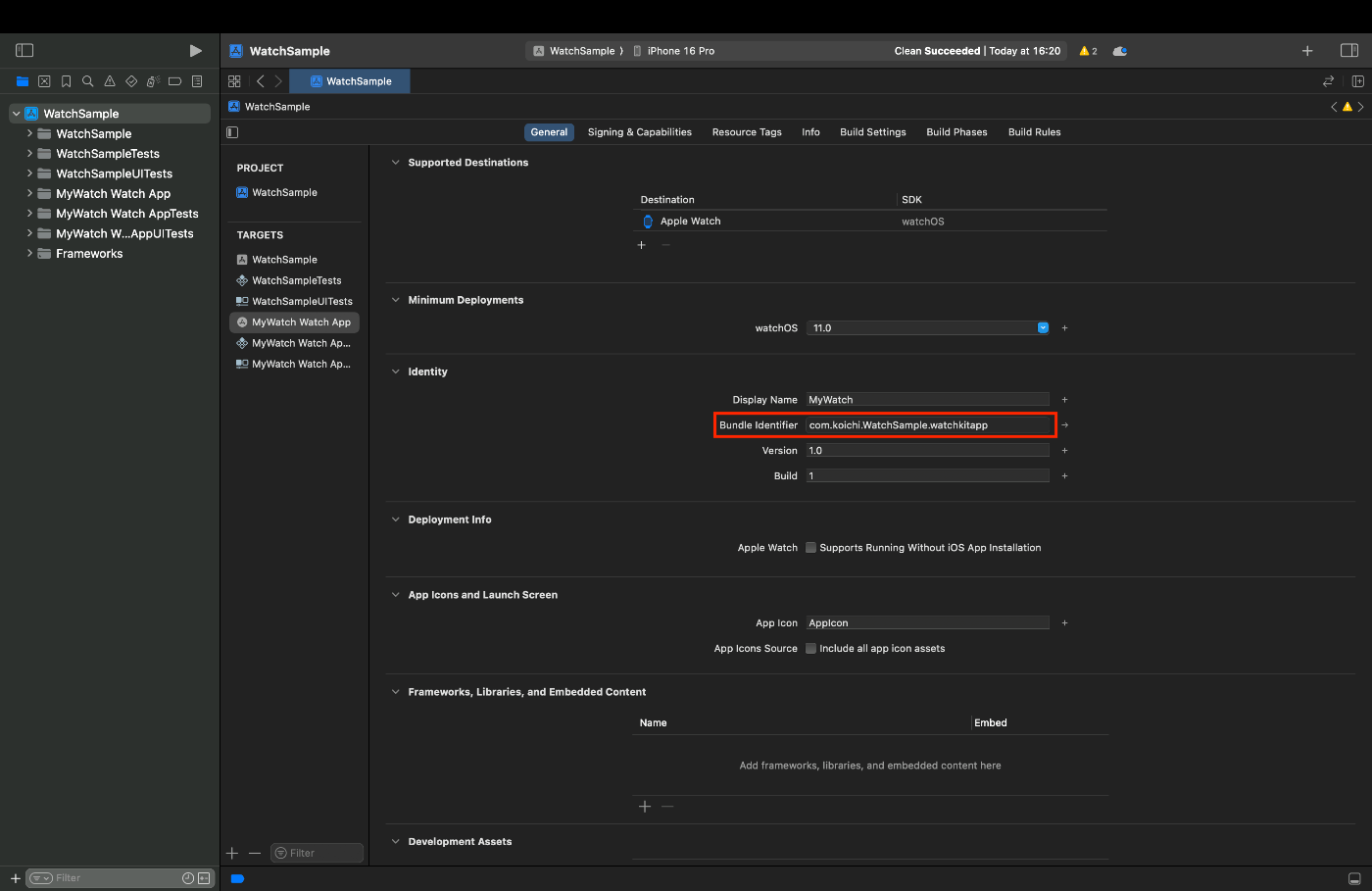Collapse the WatchSample project root
Image resolution: width=1372 pixels, height=891 pixels.
[16, 114]
